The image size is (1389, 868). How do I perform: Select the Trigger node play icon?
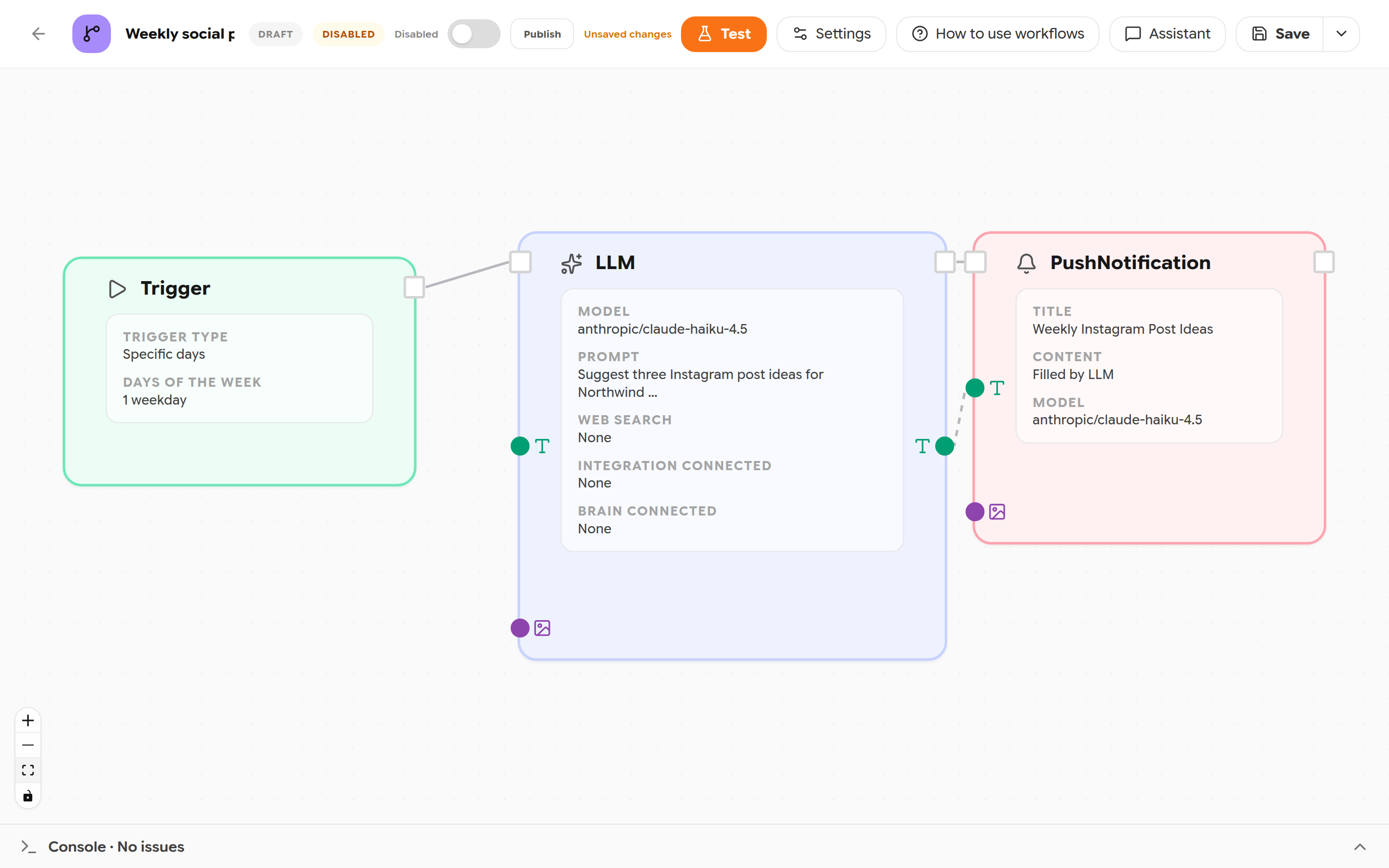coord(117,289)
